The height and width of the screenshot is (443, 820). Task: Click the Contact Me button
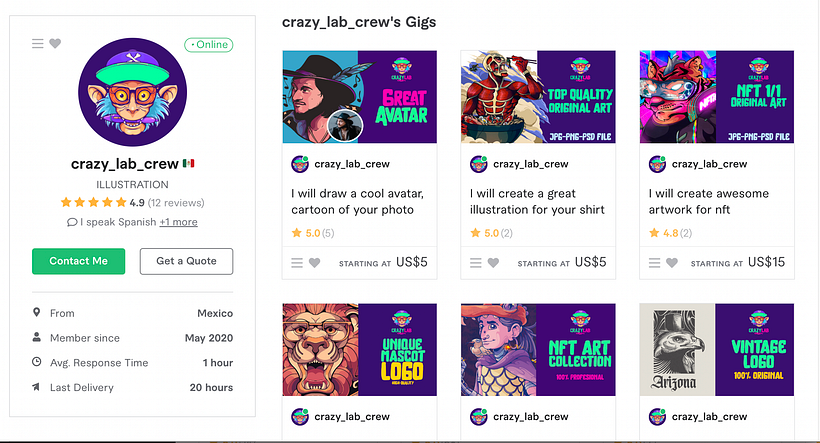tap(78, 261)
